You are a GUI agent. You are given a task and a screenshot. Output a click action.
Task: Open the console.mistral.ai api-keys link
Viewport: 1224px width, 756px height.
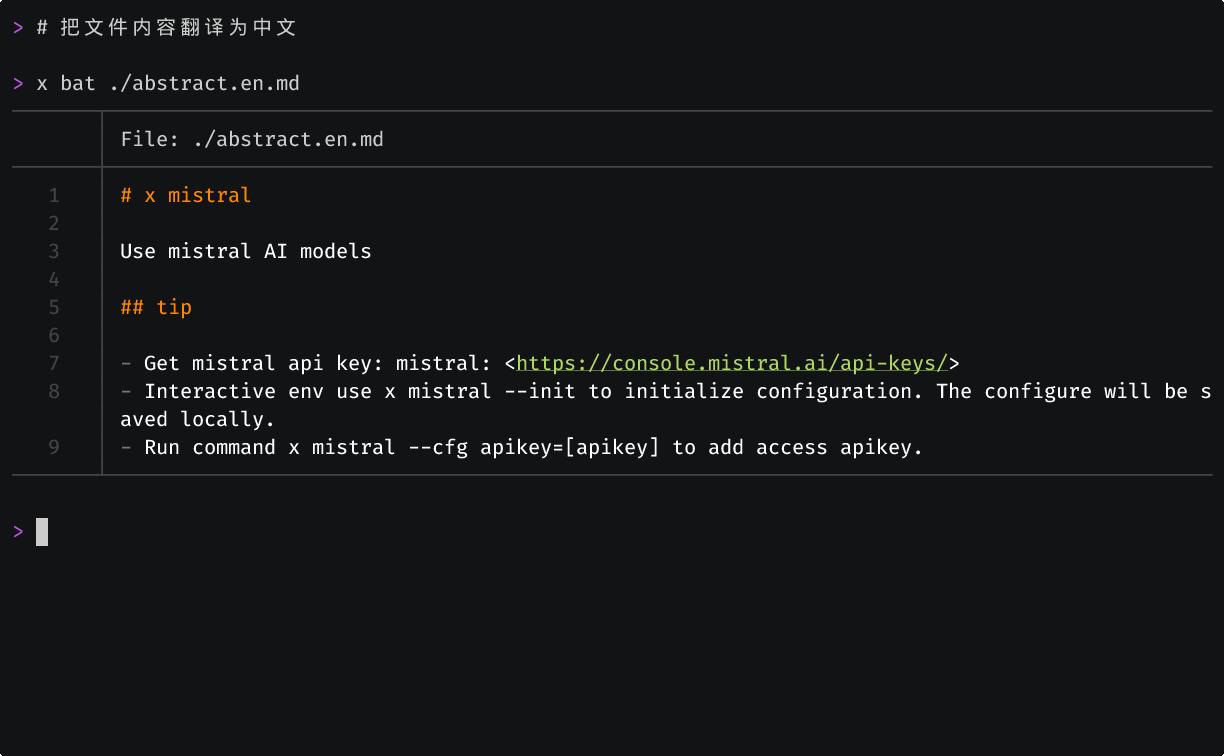731,363
